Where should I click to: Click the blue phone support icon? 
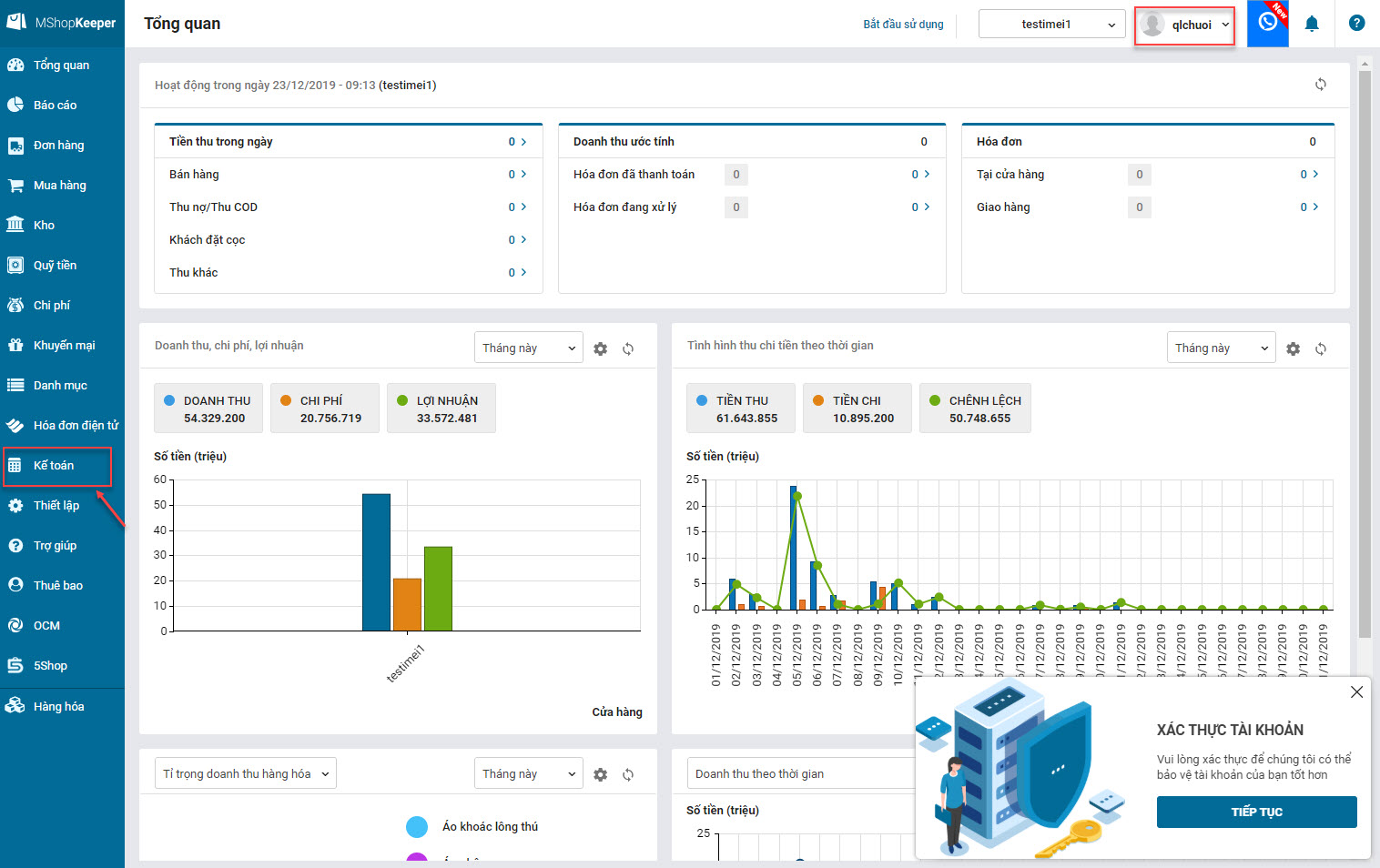click(x=1267, y=23)
